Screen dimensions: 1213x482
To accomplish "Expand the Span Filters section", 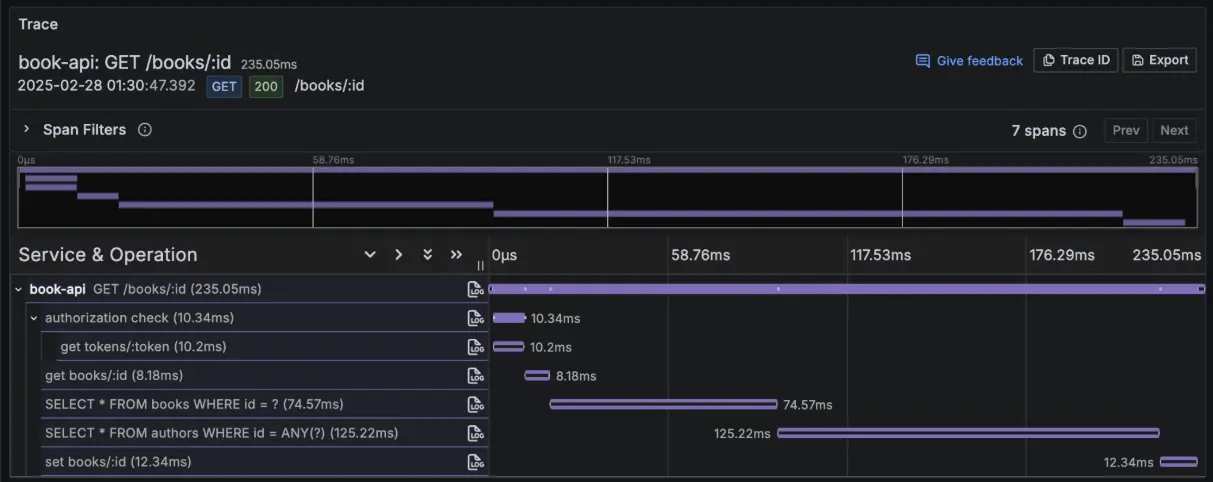I will click(27, 130).
